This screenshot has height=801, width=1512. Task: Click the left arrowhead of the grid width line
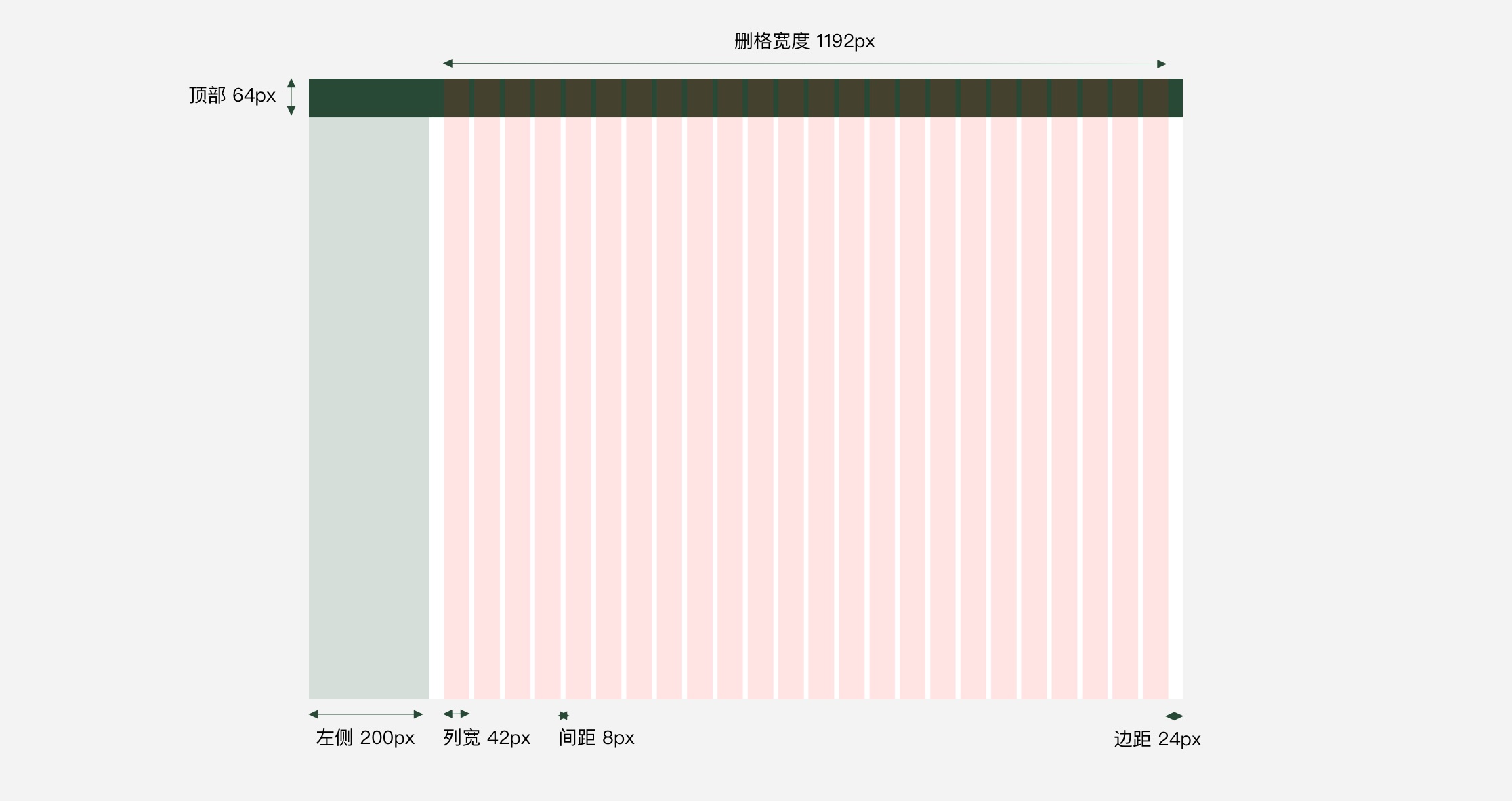coord(448,64)
